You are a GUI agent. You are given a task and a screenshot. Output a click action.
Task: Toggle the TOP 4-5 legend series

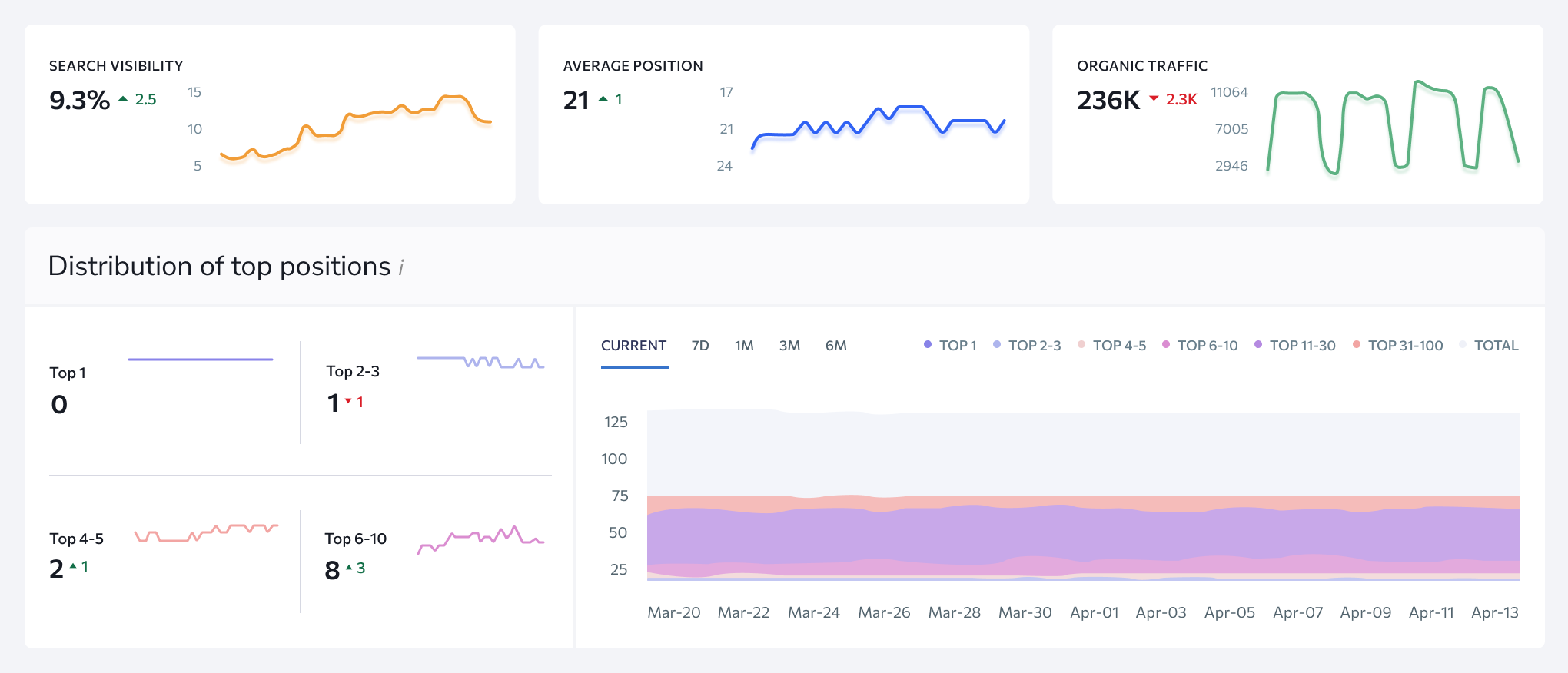click(x=1111, y=346)
